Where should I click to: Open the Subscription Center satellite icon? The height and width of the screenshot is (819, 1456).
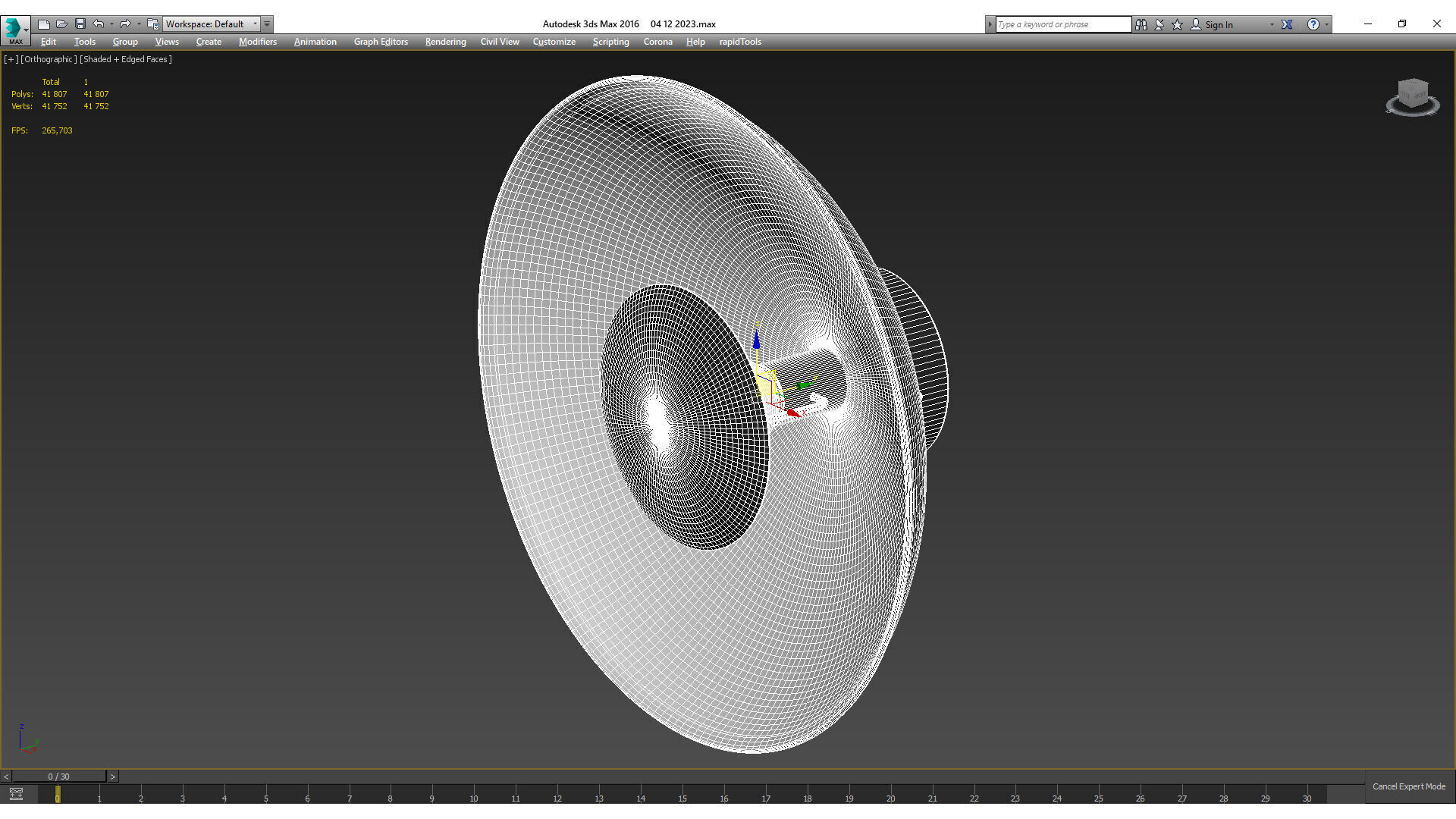coord(1159,24)
